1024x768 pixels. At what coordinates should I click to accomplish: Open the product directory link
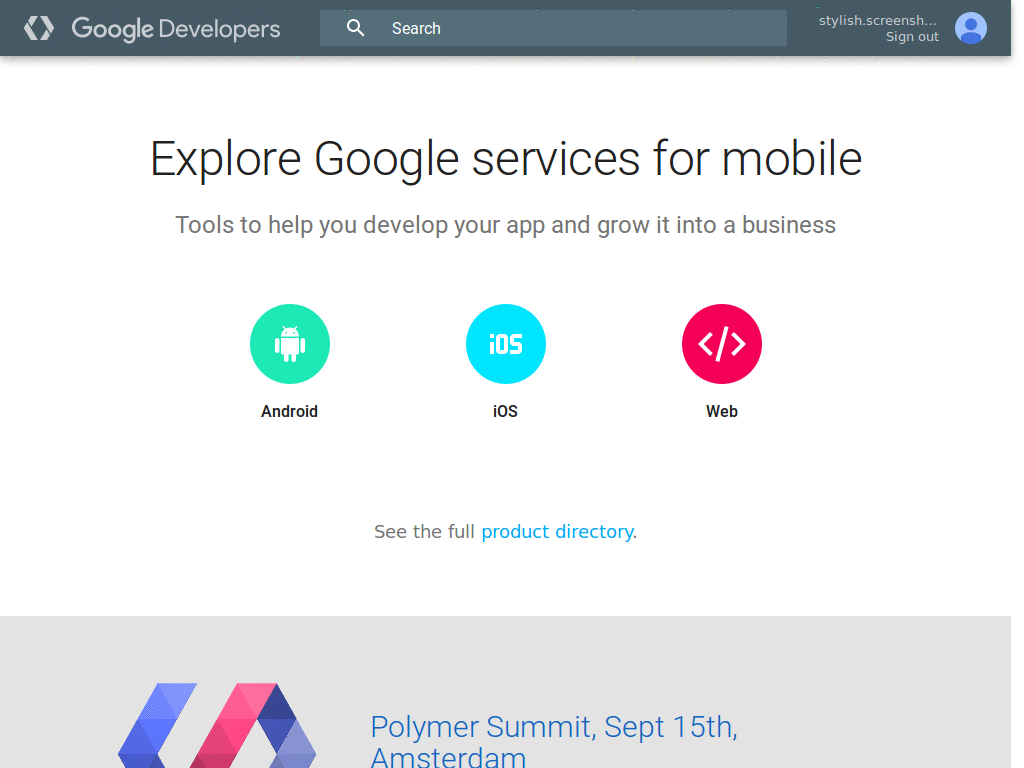(x=557, y=532)
